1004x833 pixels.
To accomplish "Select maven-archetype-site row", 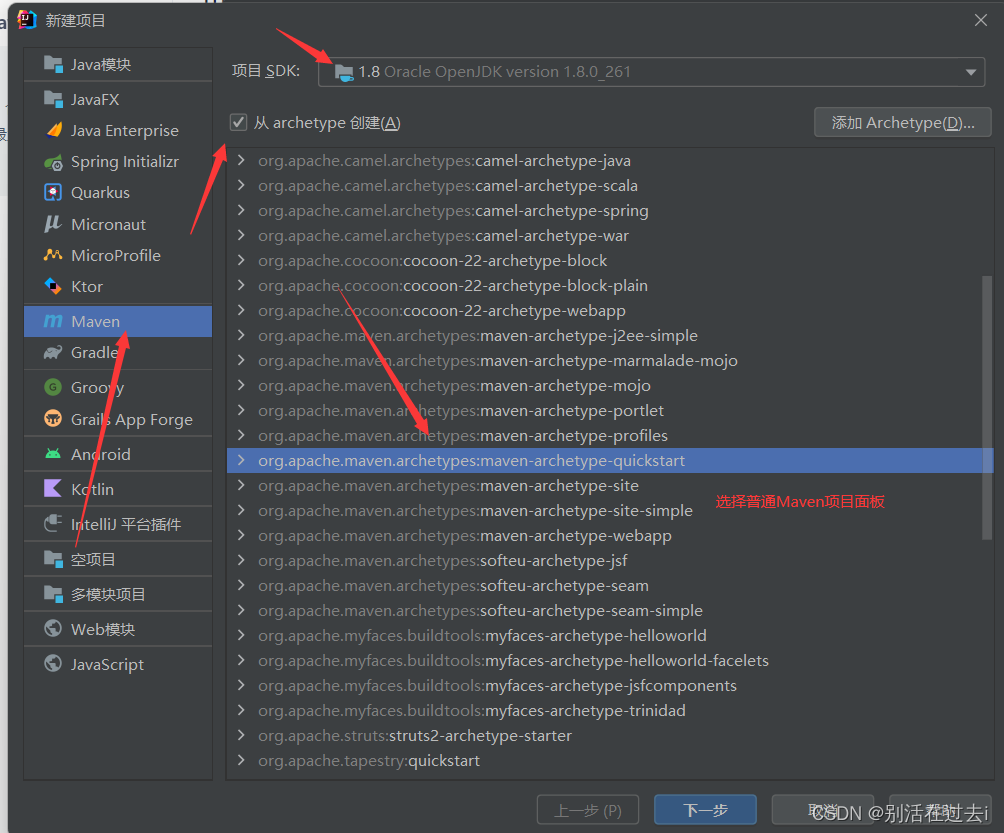I will 610,485.
